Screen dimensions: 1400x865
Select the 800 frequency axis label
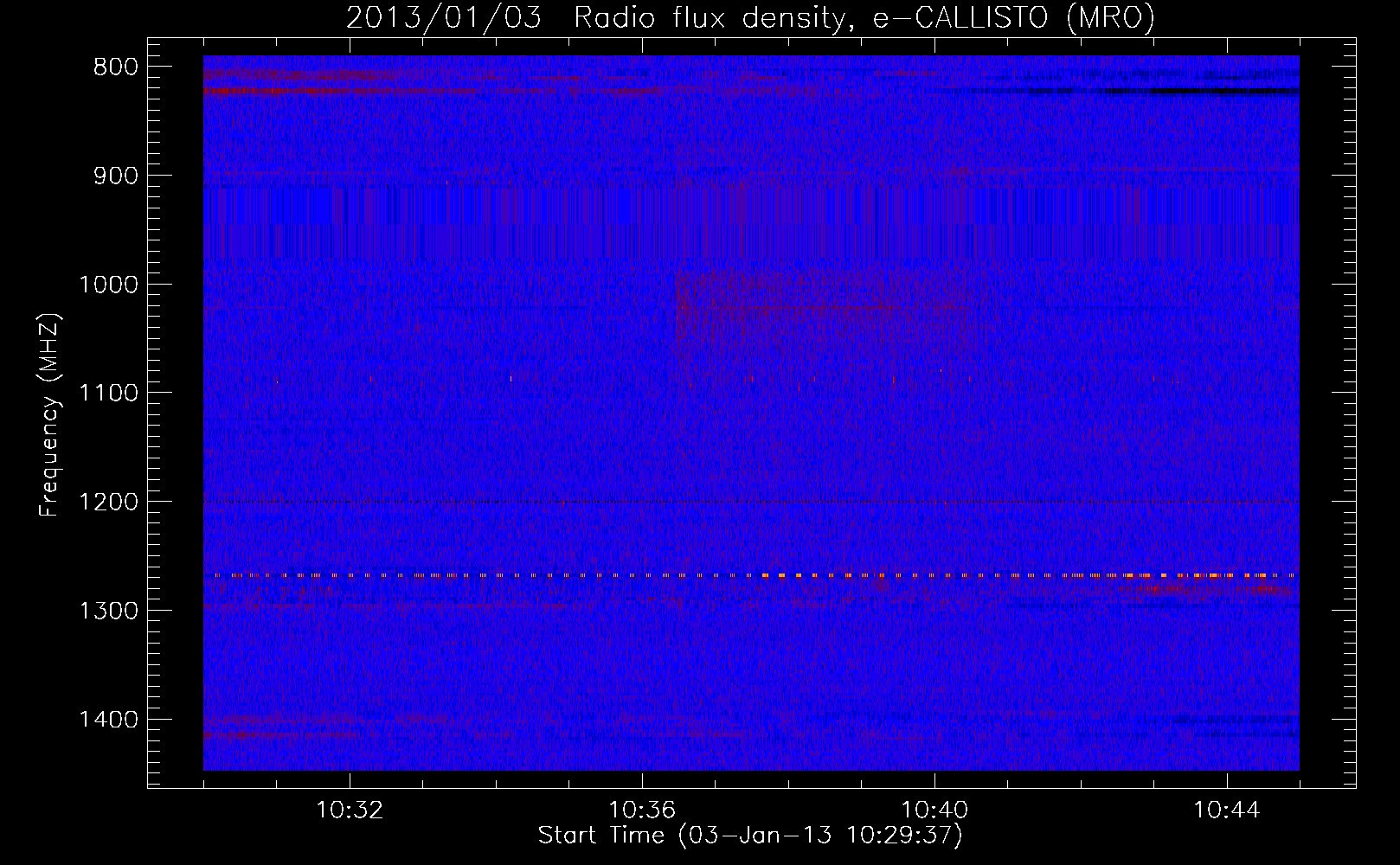(x=114, y=67)
